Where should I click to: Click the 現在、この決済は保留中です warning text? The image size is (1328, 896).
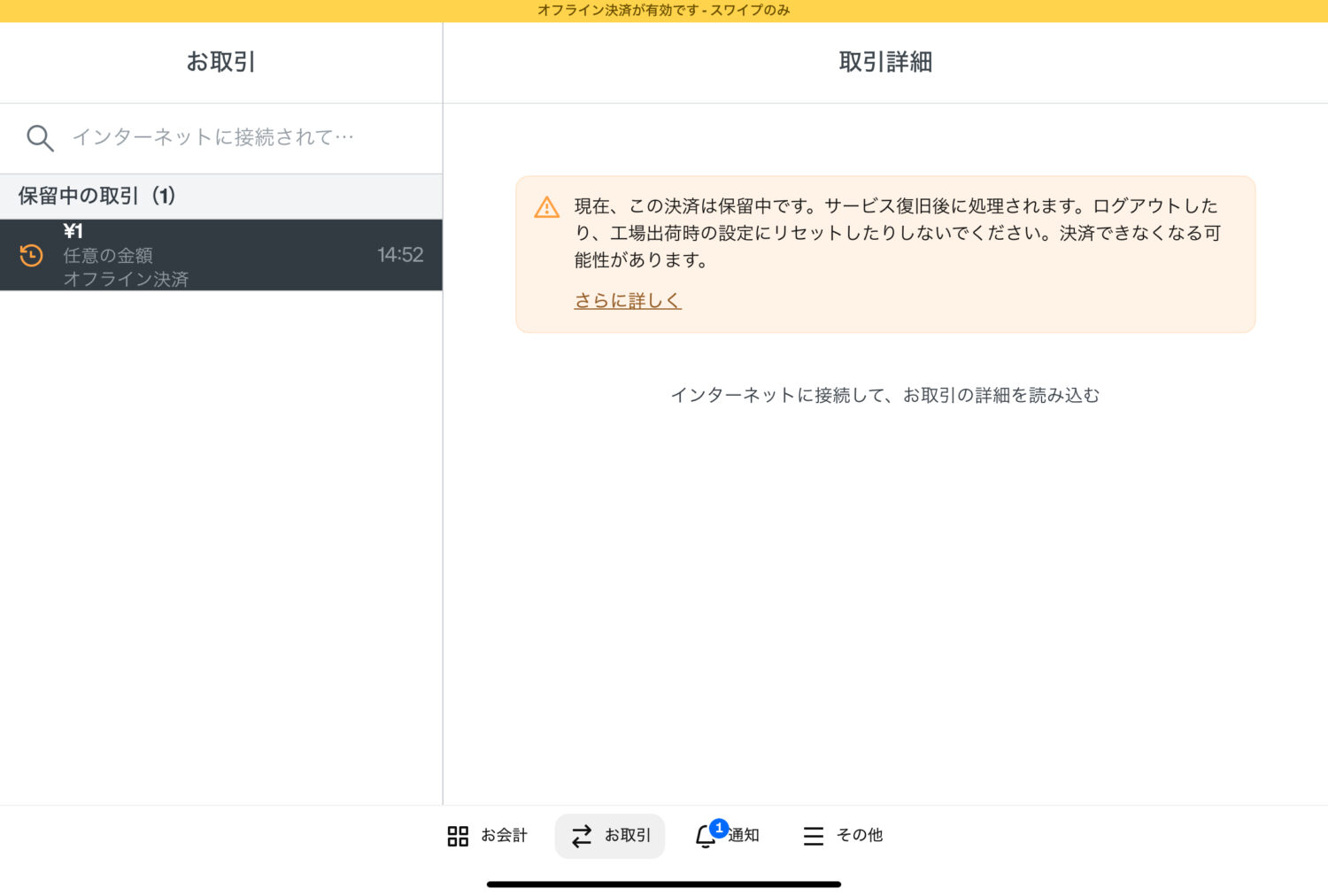click(897, 234)
